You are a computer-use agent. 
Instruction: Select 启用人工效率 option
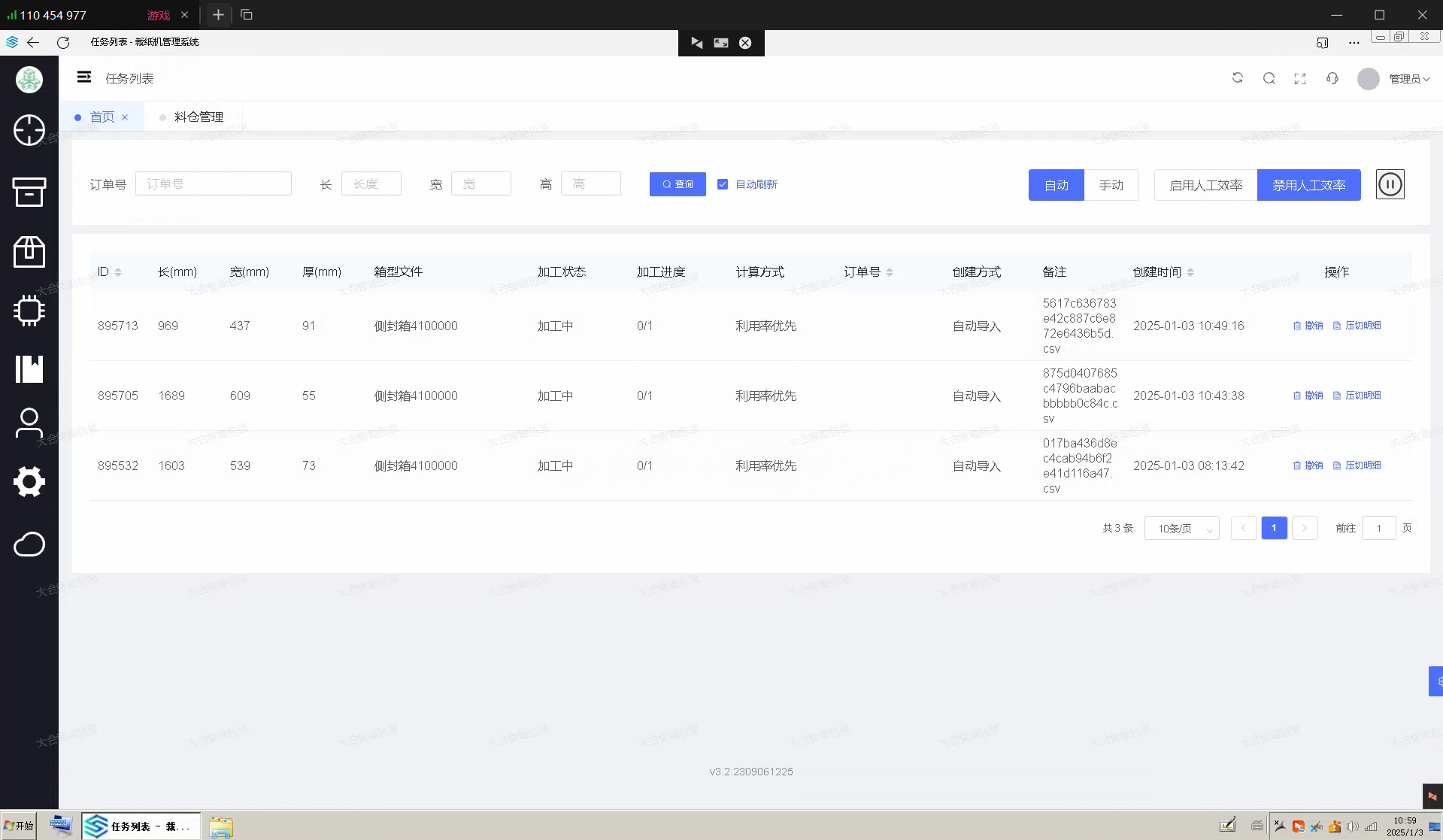[x=1205, y=185]
